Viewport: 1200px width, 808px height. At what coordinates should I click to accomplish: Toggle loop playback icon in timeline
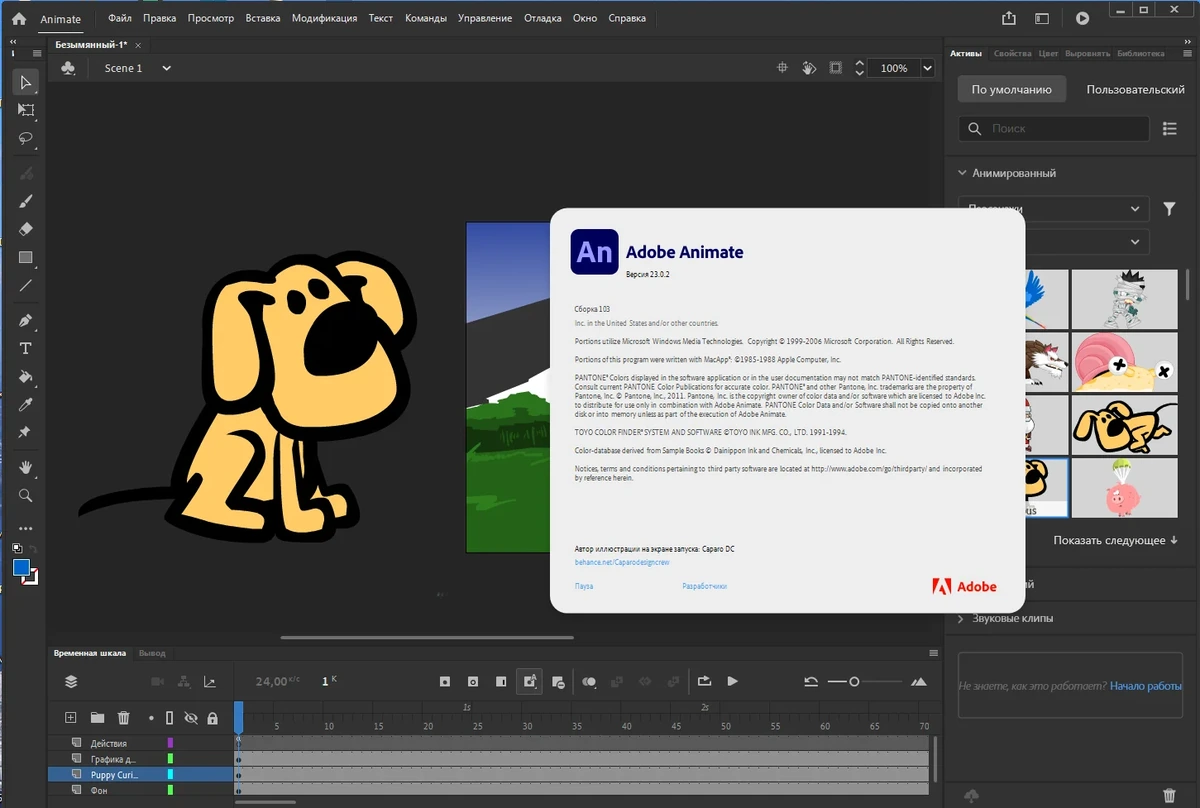point(704,682)
